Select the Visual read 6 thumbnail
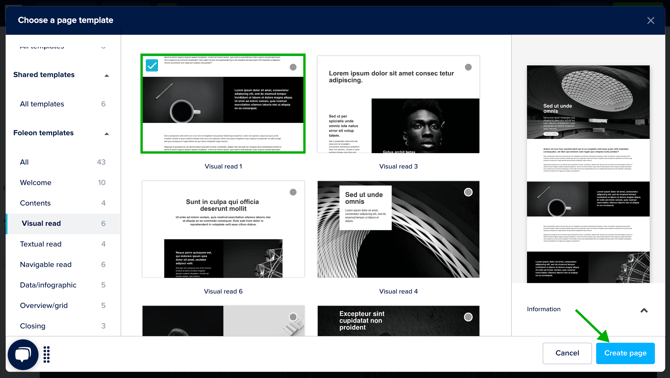Screen dimensions: 670x378 click(x=223, y=229)
